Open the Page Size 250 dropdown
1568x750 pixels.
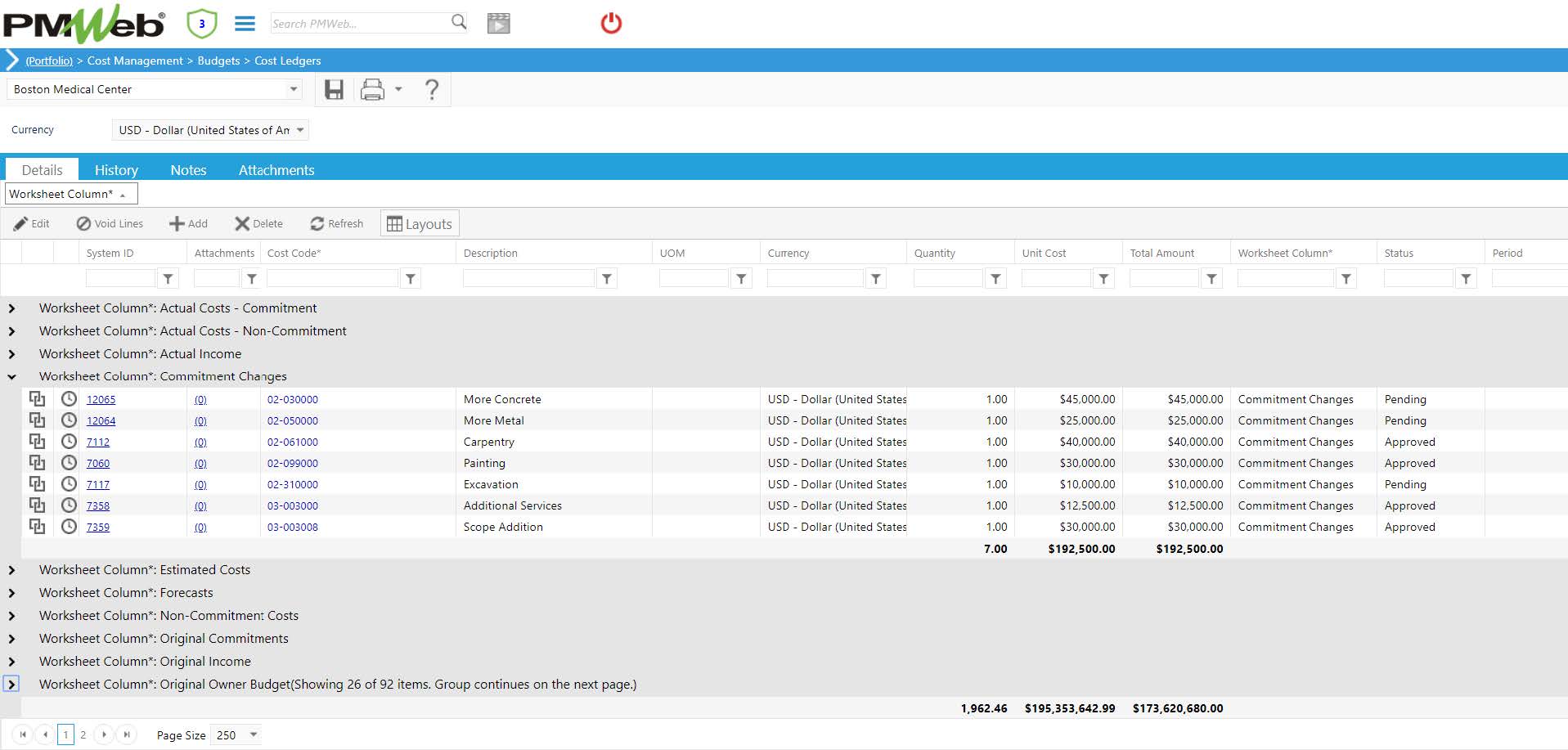coord(254,734)
